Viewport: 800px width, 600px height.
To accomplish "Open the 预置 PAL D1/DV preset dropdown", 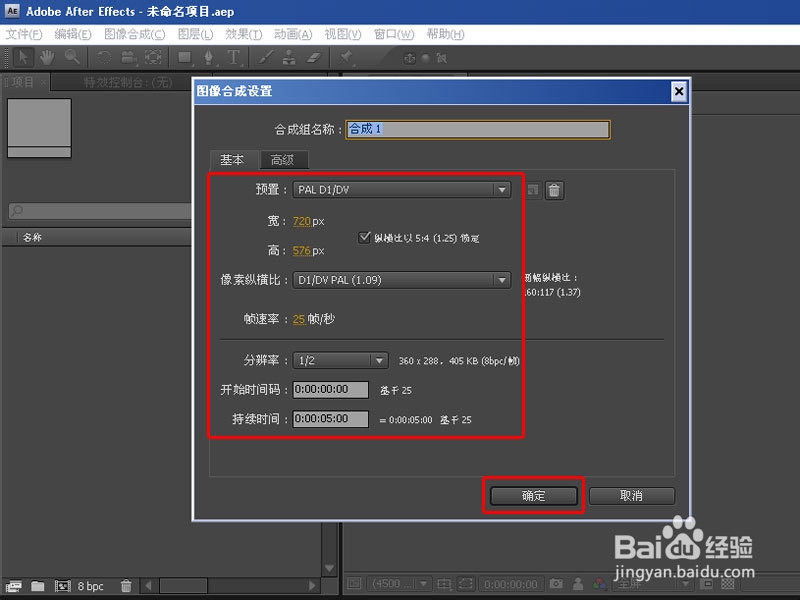I will coord(402,190).
